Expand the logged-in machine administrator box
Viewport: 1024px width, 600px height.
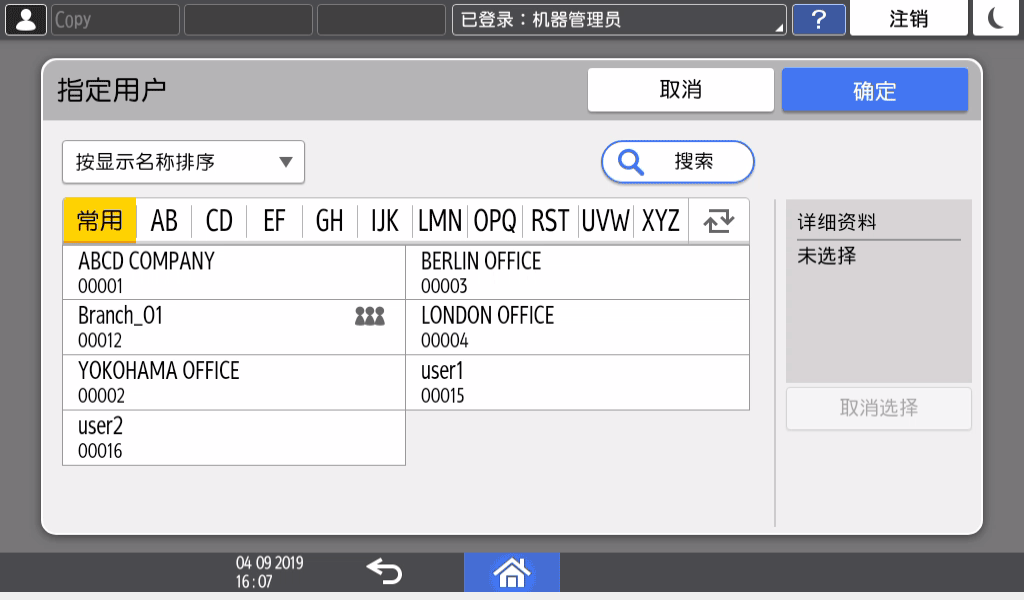[618, 19]
